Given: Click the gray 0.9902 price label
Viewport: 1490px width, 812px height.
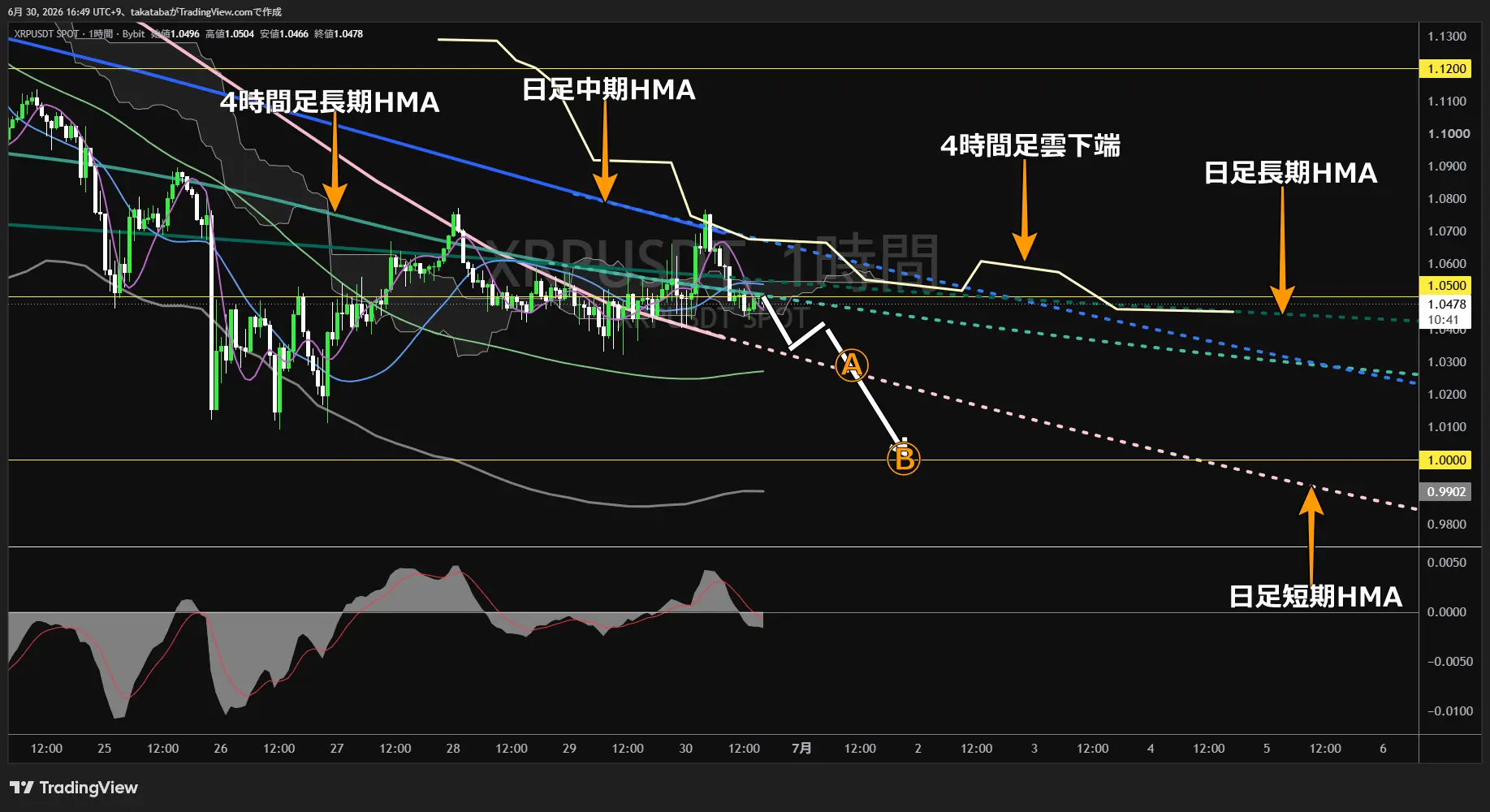Looking at the screenshot, I should tap(1446, 492).
